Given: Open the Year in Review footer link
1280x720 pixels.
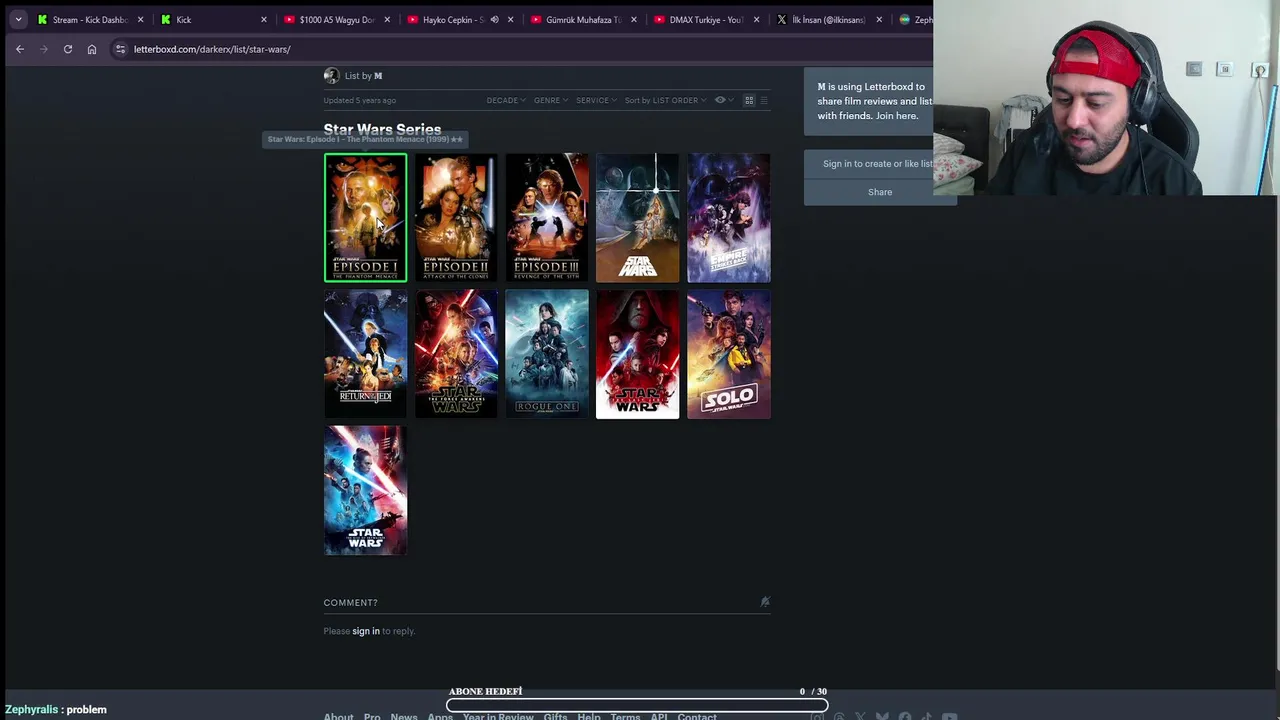Looking at the screenshot, I should point(498,716).
